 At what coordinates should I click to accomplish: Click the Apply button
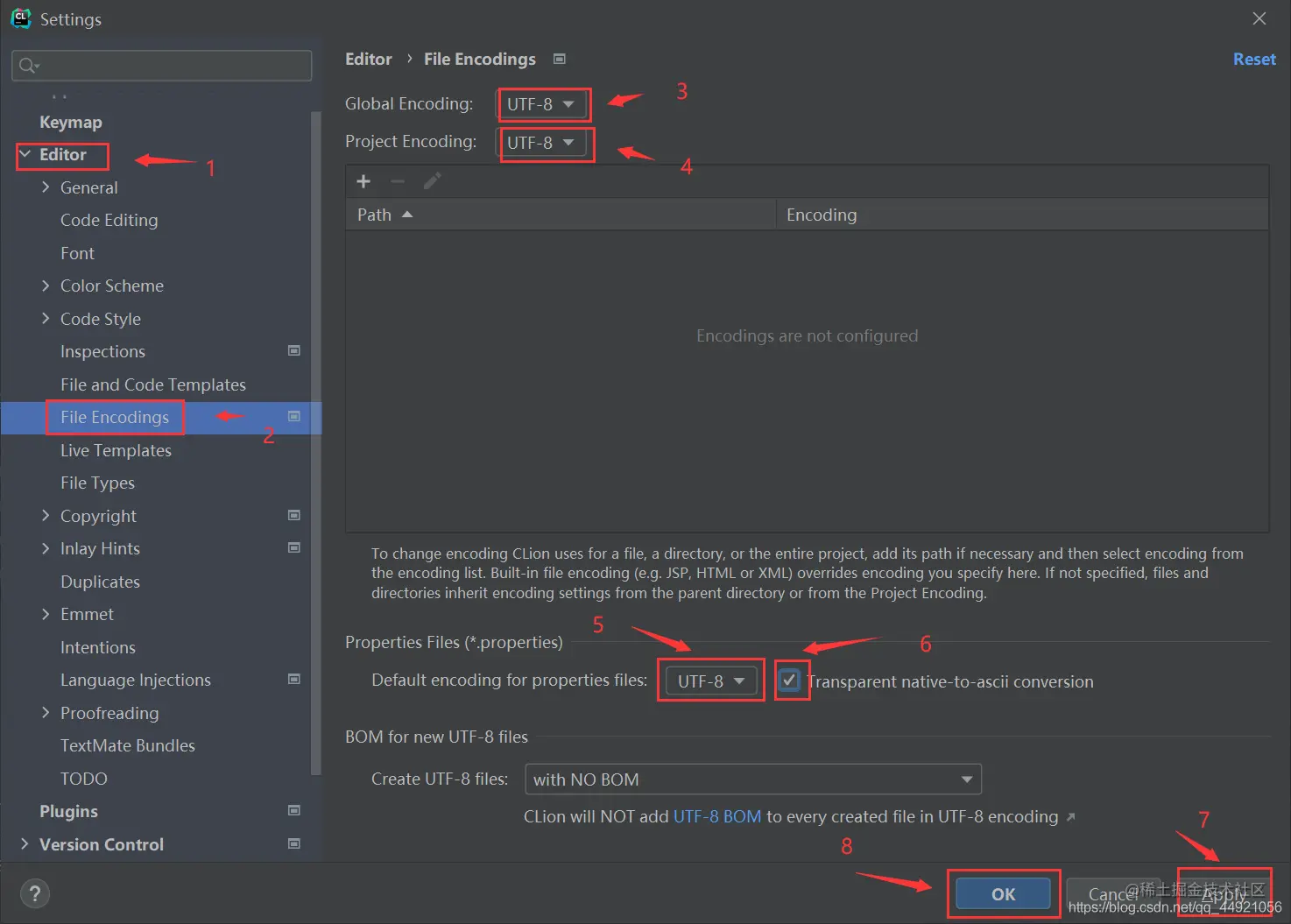click(x=1224, y=893)
